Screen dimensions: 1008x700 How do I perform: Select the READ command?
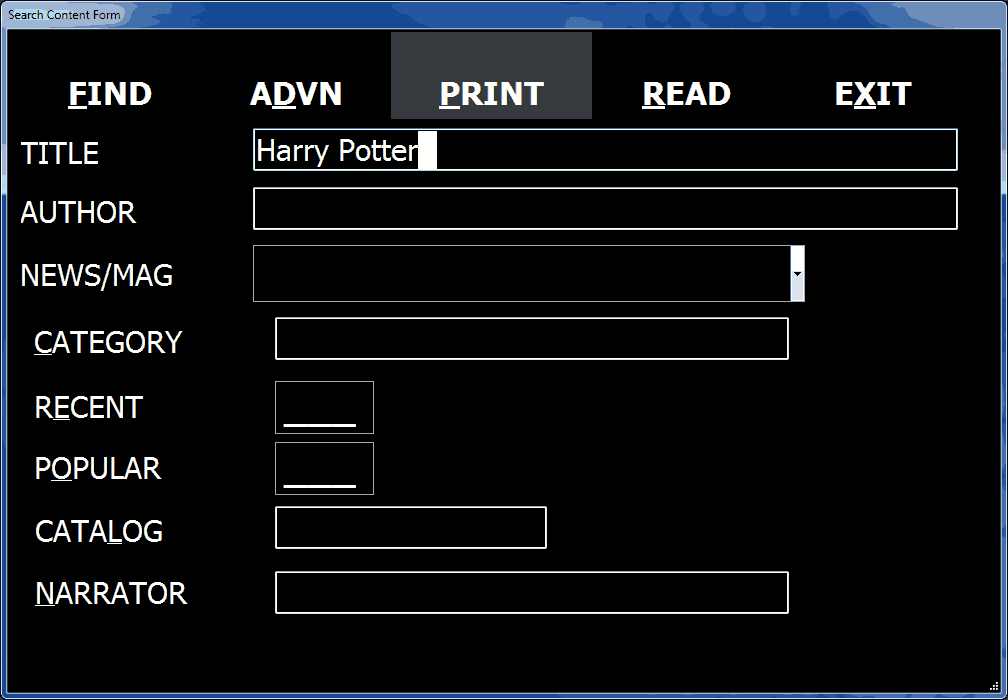pyautogui.click(x=685, y=93)
